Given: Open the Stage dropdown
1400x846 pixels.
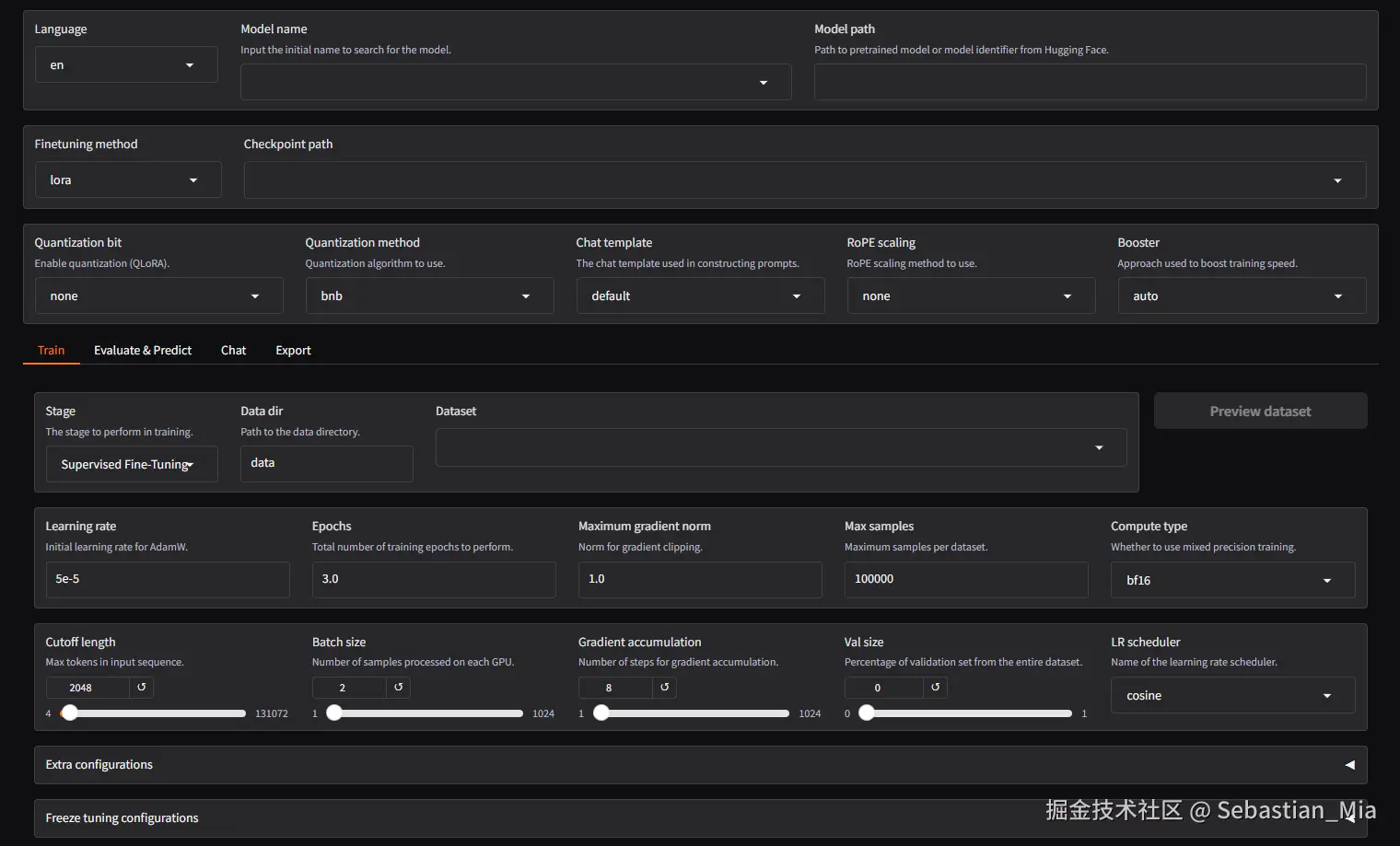Looking at the screenshot, I should (132, 465).
